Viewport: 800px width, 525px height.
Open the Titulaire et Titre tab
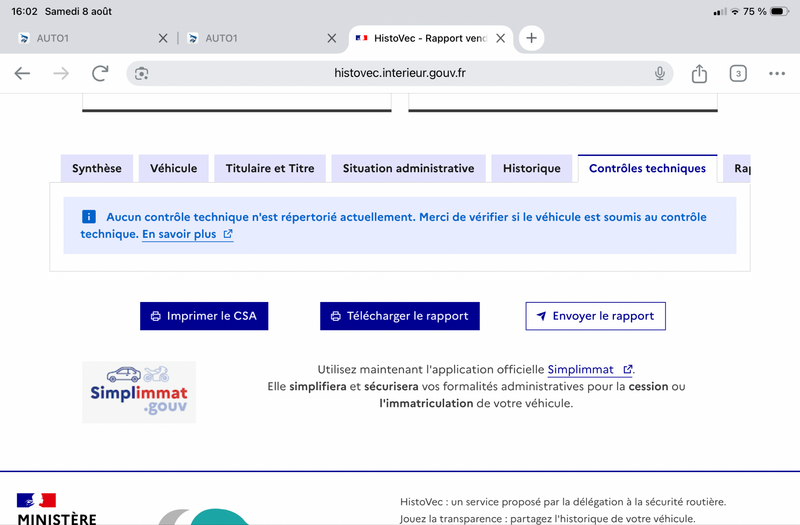click(270, 168)
